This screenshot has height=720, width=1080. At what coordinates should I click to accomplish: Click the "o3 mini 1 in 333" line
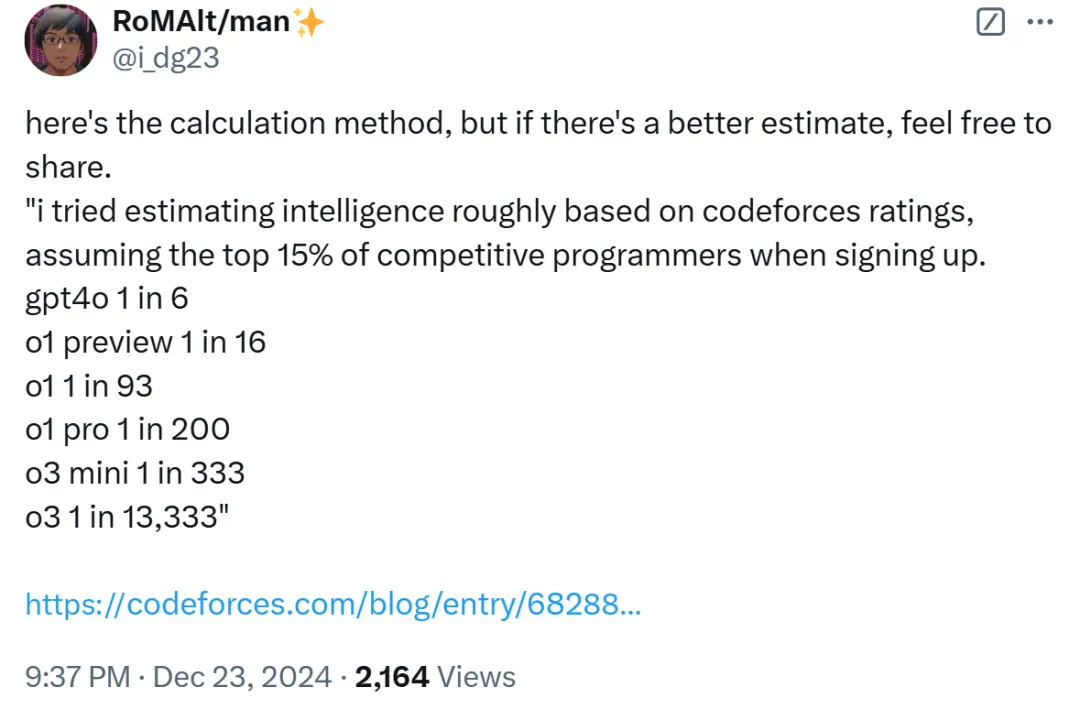[135, 474]
